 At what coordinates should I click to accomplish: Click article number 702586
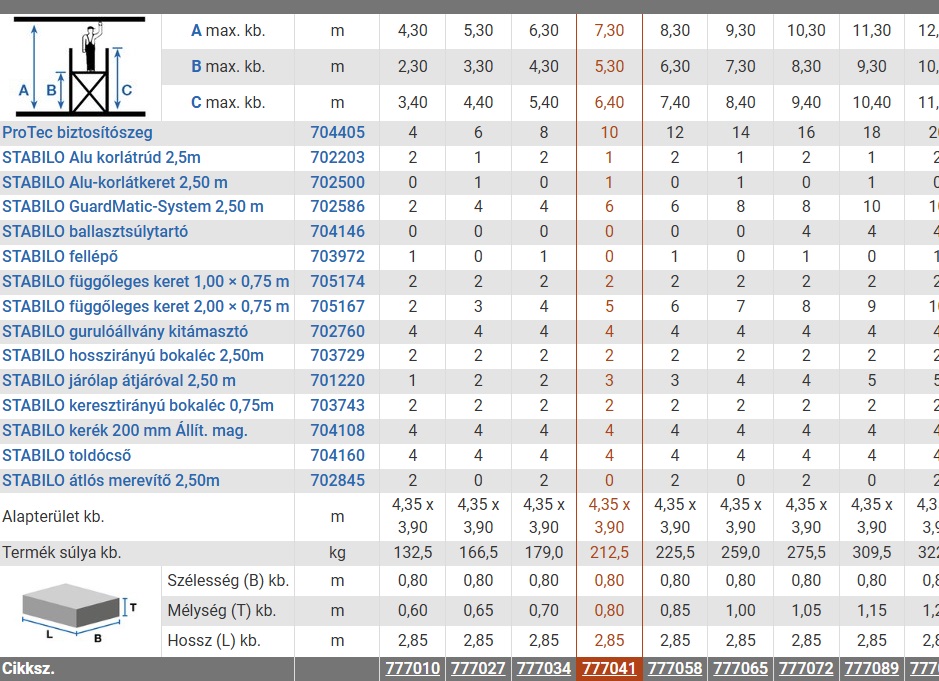click(x=338, y=207)
